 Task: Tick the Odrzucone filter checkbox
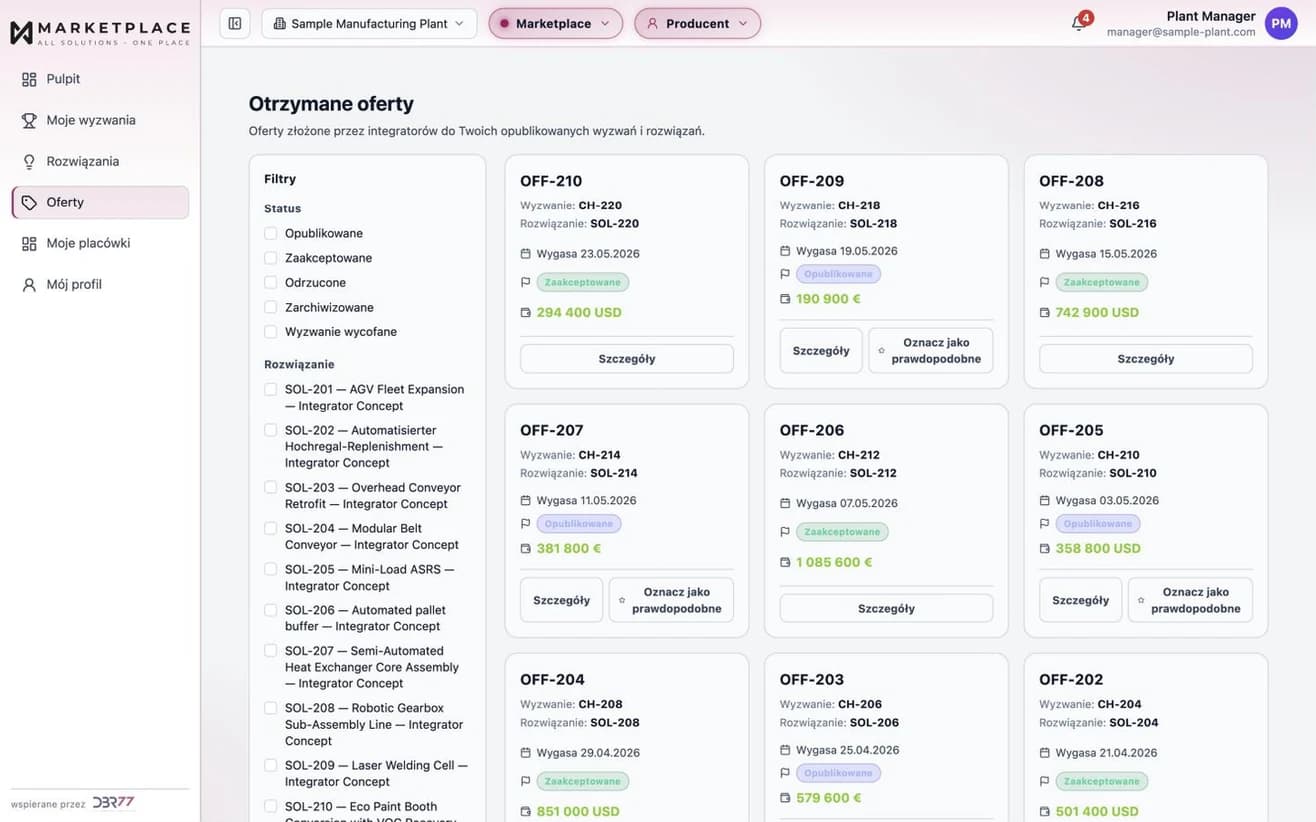(x=271, y=282)
